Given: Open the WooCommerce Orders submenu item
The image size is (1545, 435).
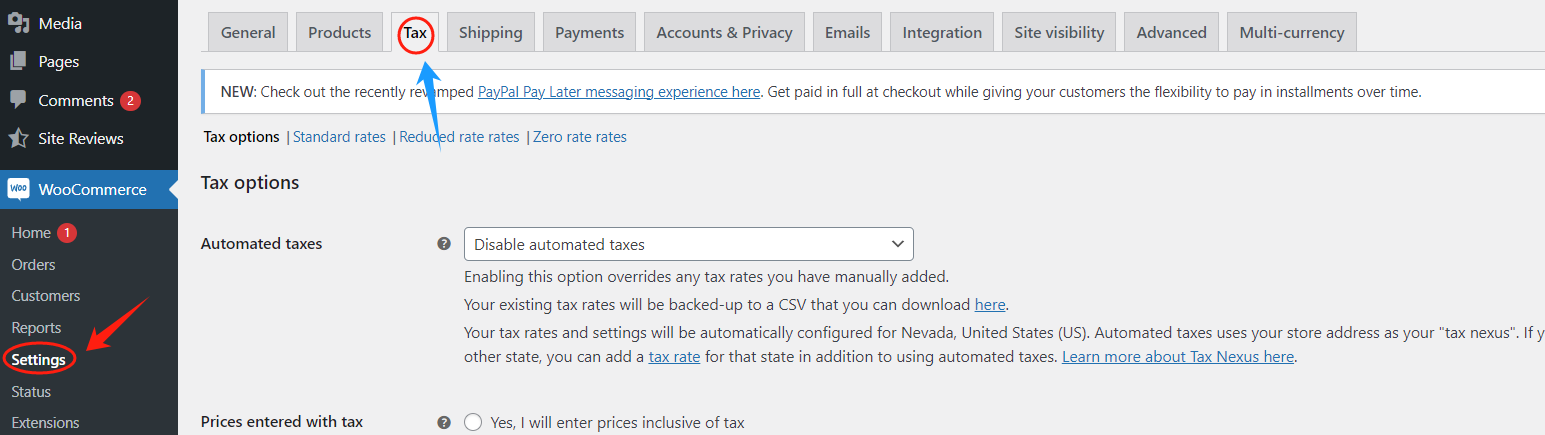Looking at the screenshot, I should (x=33, y=265).
